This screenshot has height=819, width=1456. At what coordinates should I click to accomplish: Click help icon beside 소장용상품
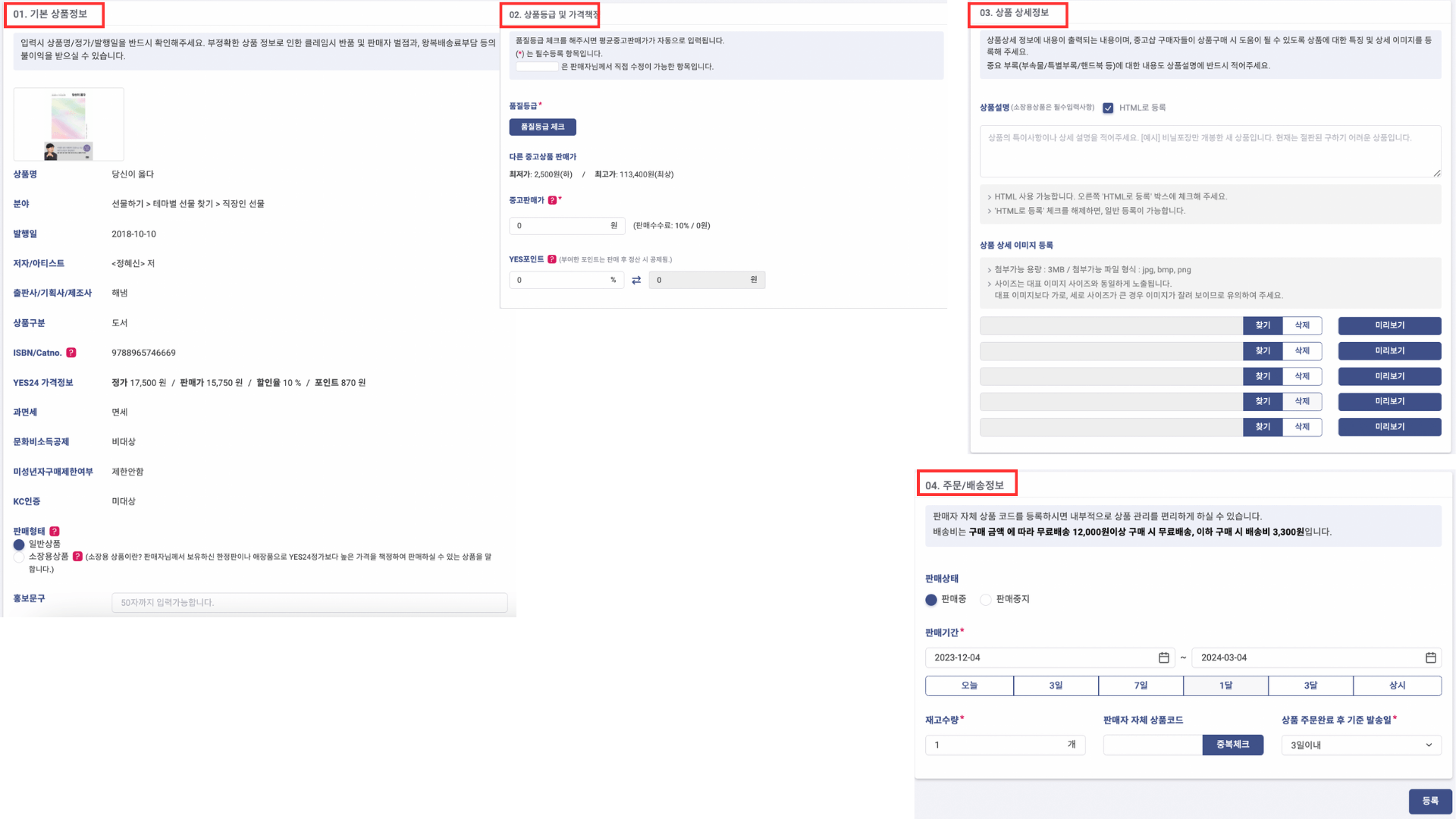point(77,557)
